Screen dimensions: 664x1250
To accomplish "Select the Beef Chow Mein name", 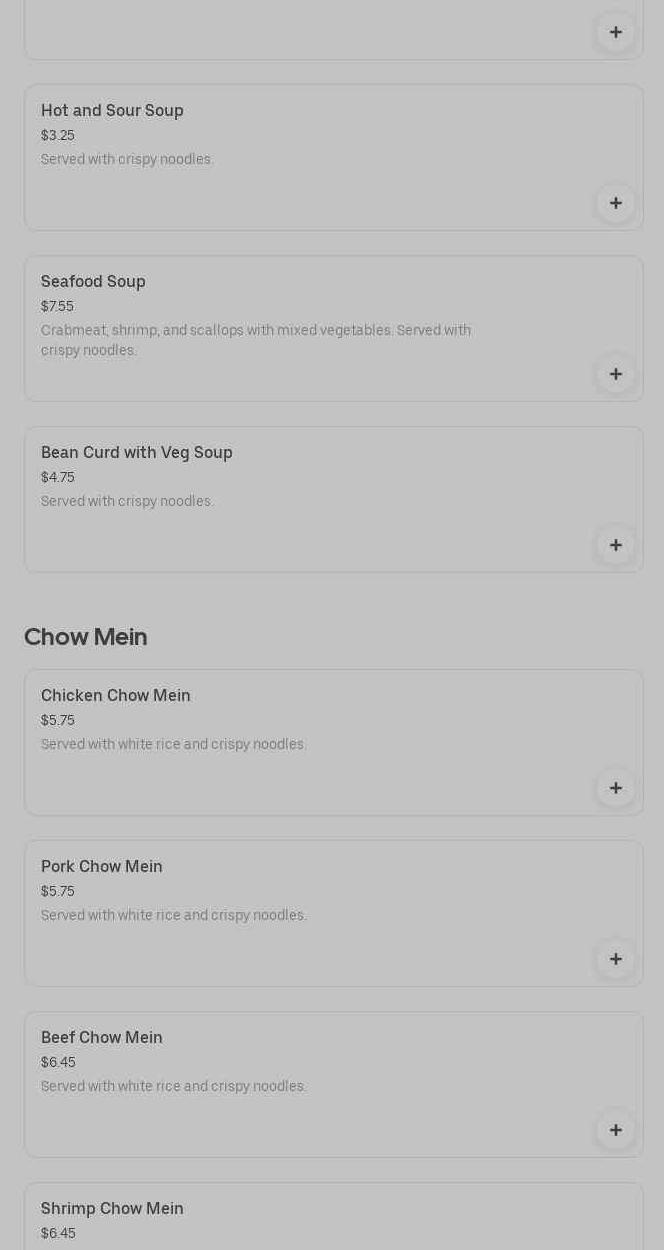I will tap(101, 1038).
